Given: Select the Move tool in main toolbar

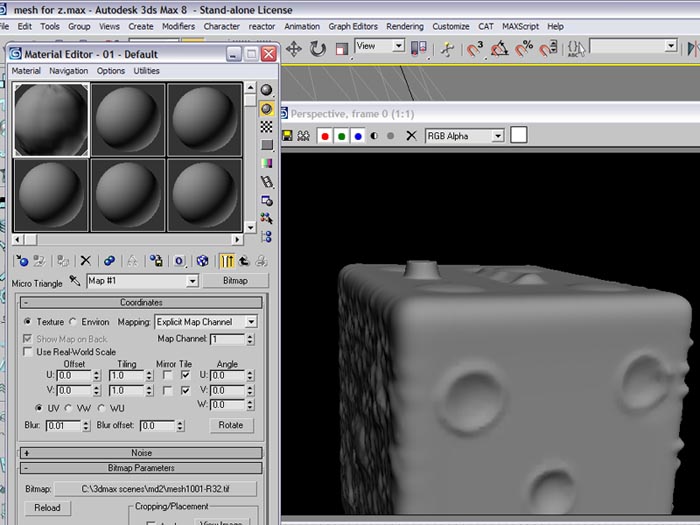Looking at the screenshot, I should (294, 48).
